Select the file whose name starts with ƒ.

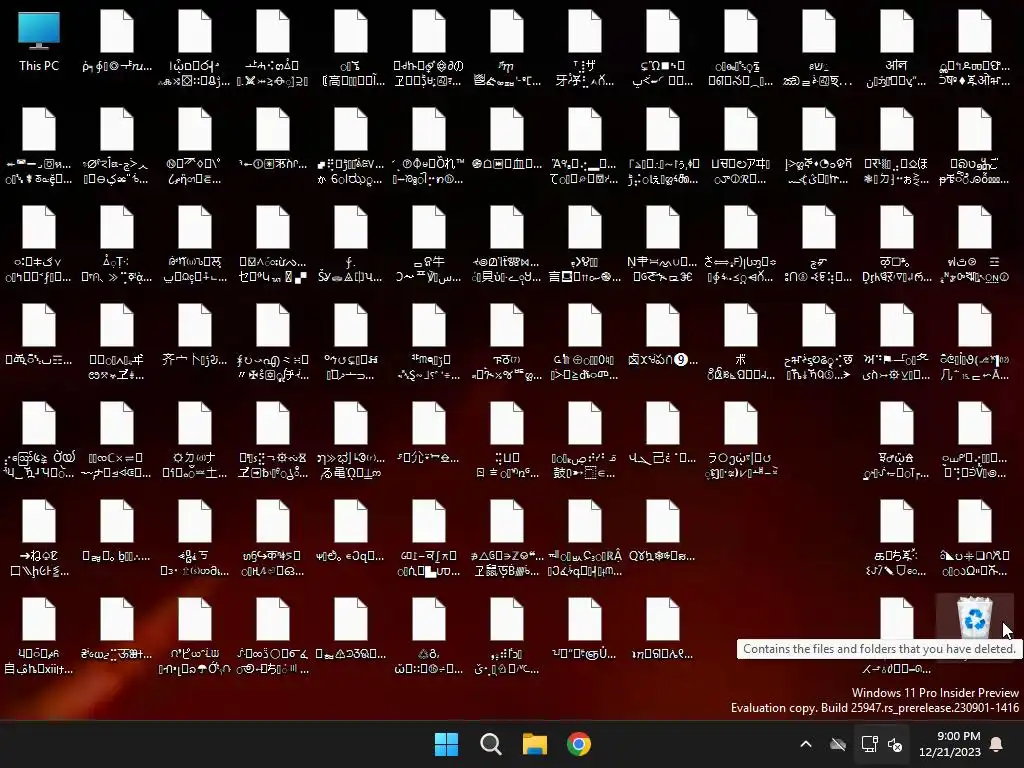[x=351, y=246]
